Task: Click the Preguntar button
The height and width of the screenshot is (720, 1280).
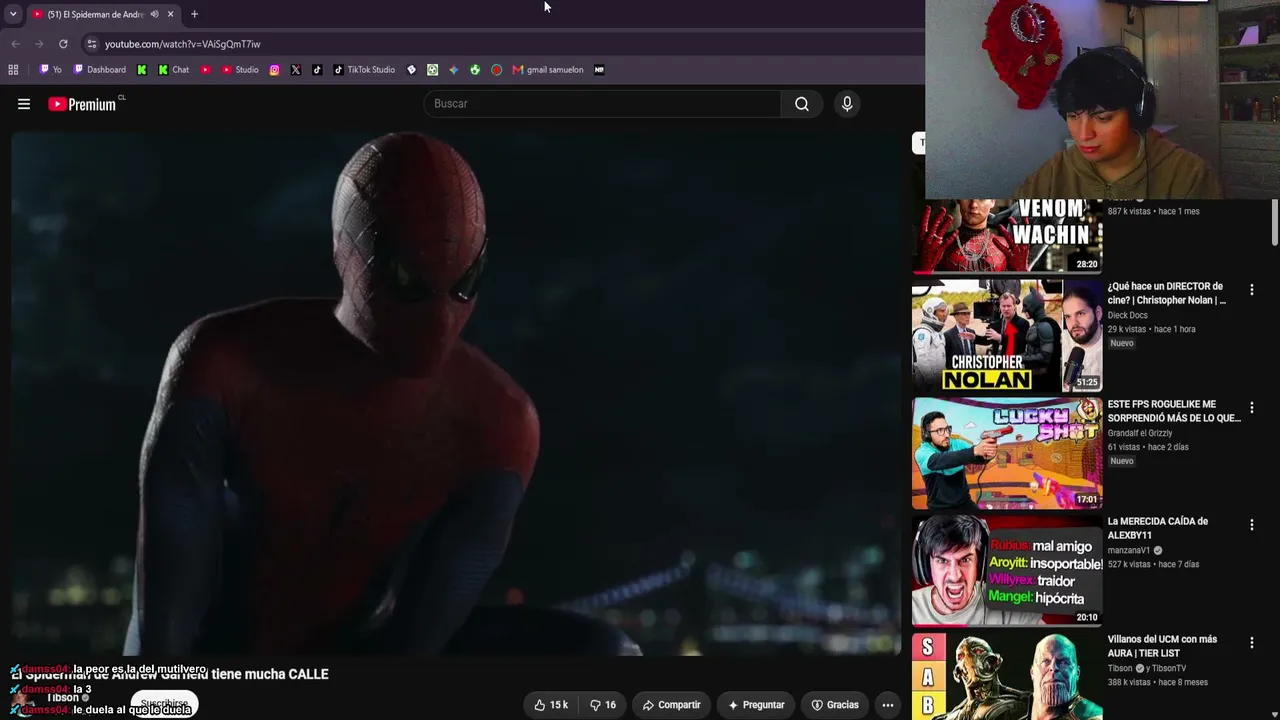Action: tap(756, 705)
